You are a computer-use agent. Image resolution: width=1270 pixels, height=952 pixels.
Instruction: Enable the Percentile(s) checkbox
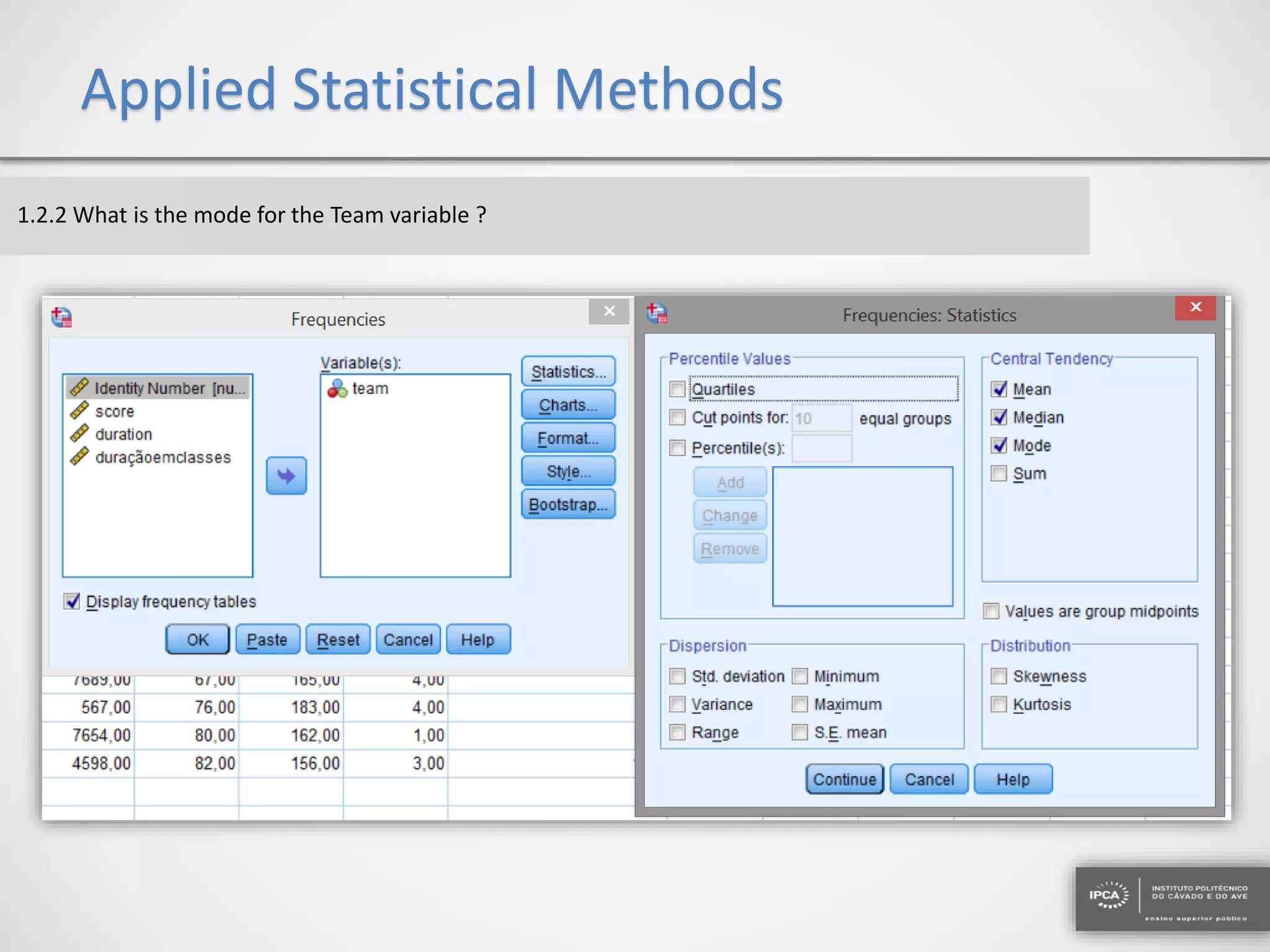tap(677, 447)
